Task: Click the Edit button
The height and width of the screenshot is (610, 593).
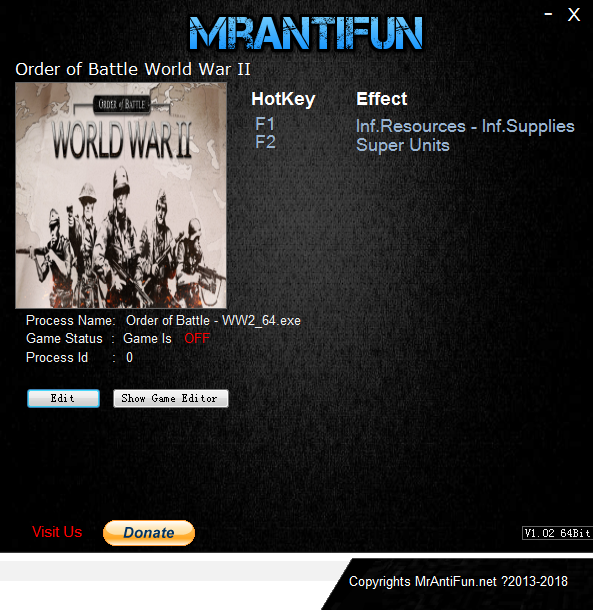Action: coord(63,398)
